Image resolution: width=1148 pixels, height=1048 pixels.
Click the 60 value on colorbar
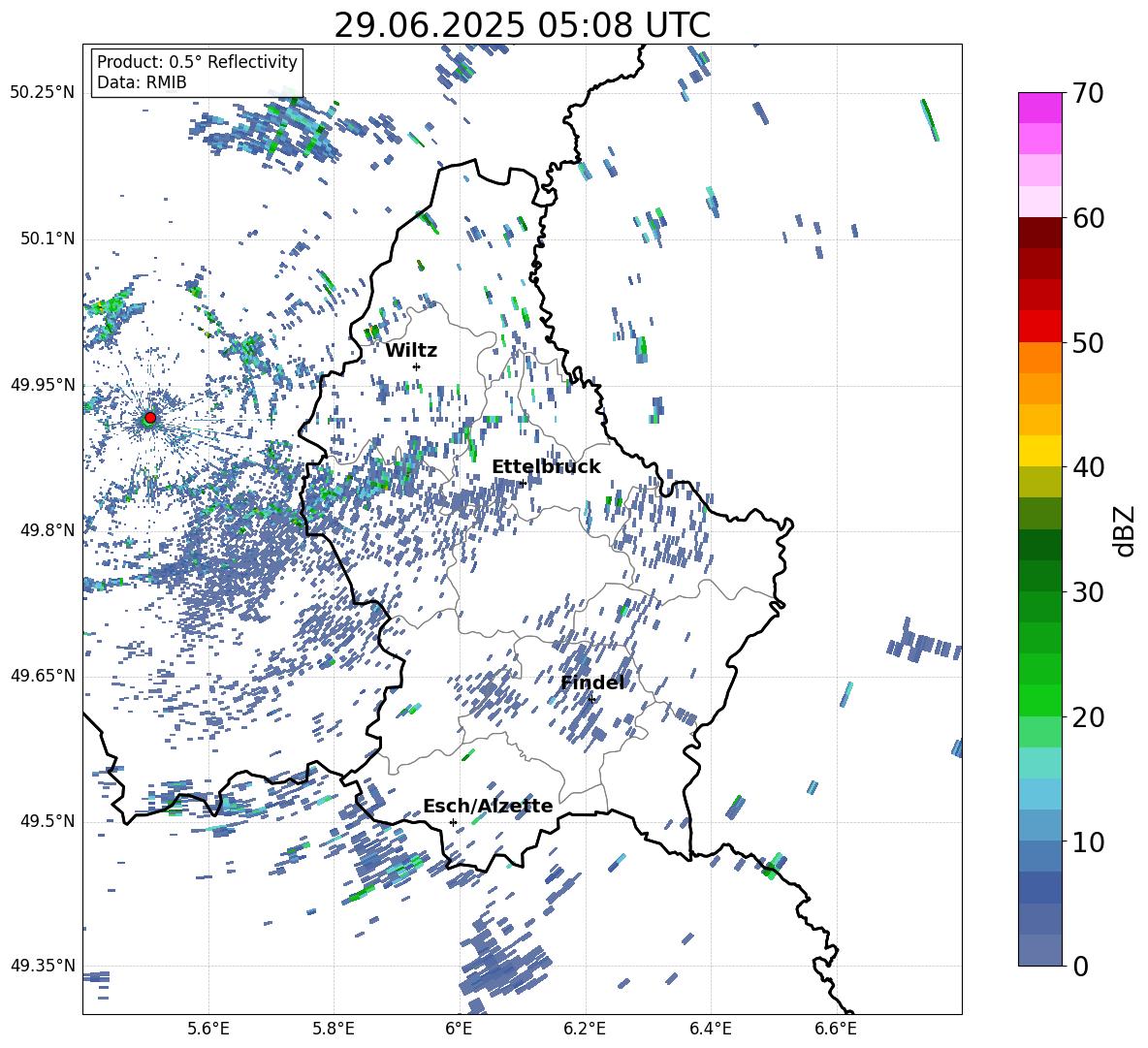1088,218
